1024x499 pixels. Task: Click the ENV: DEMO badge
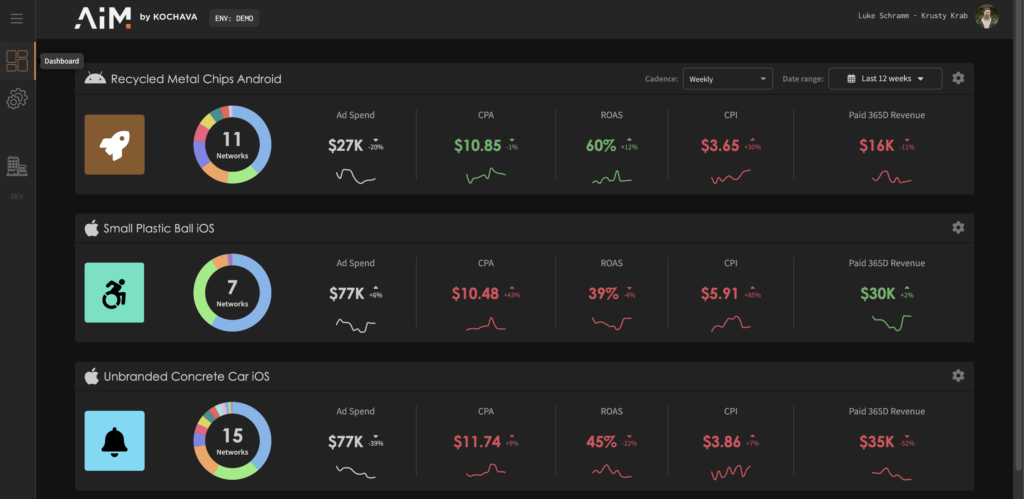click(235, 18)
